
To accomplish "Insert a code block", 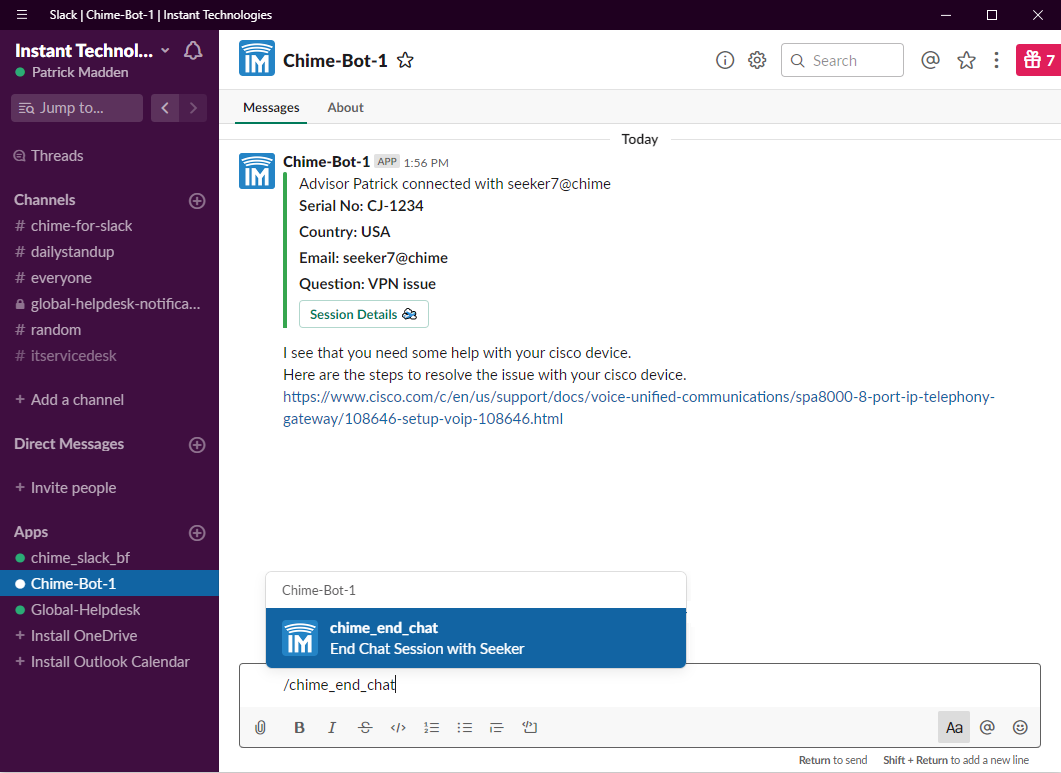I will tap(530, 728).
